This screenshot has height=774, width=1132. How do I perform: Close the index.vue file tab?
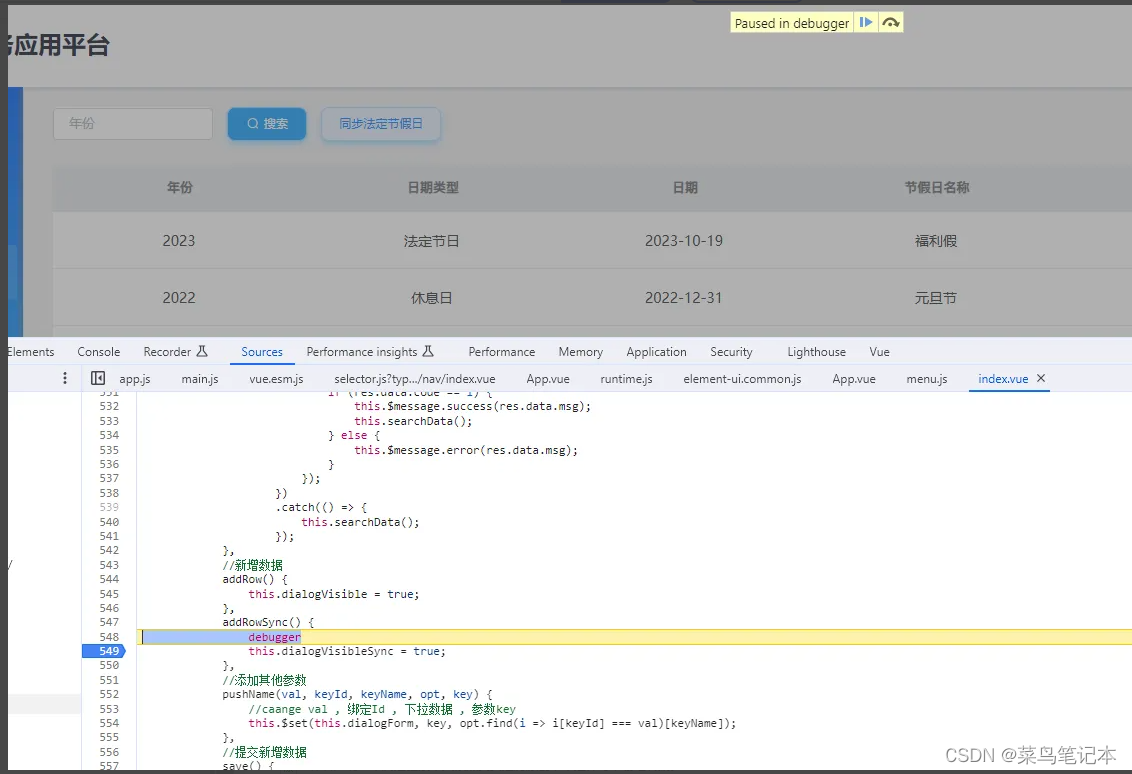pyautogui.click(x=1041, y=378)
